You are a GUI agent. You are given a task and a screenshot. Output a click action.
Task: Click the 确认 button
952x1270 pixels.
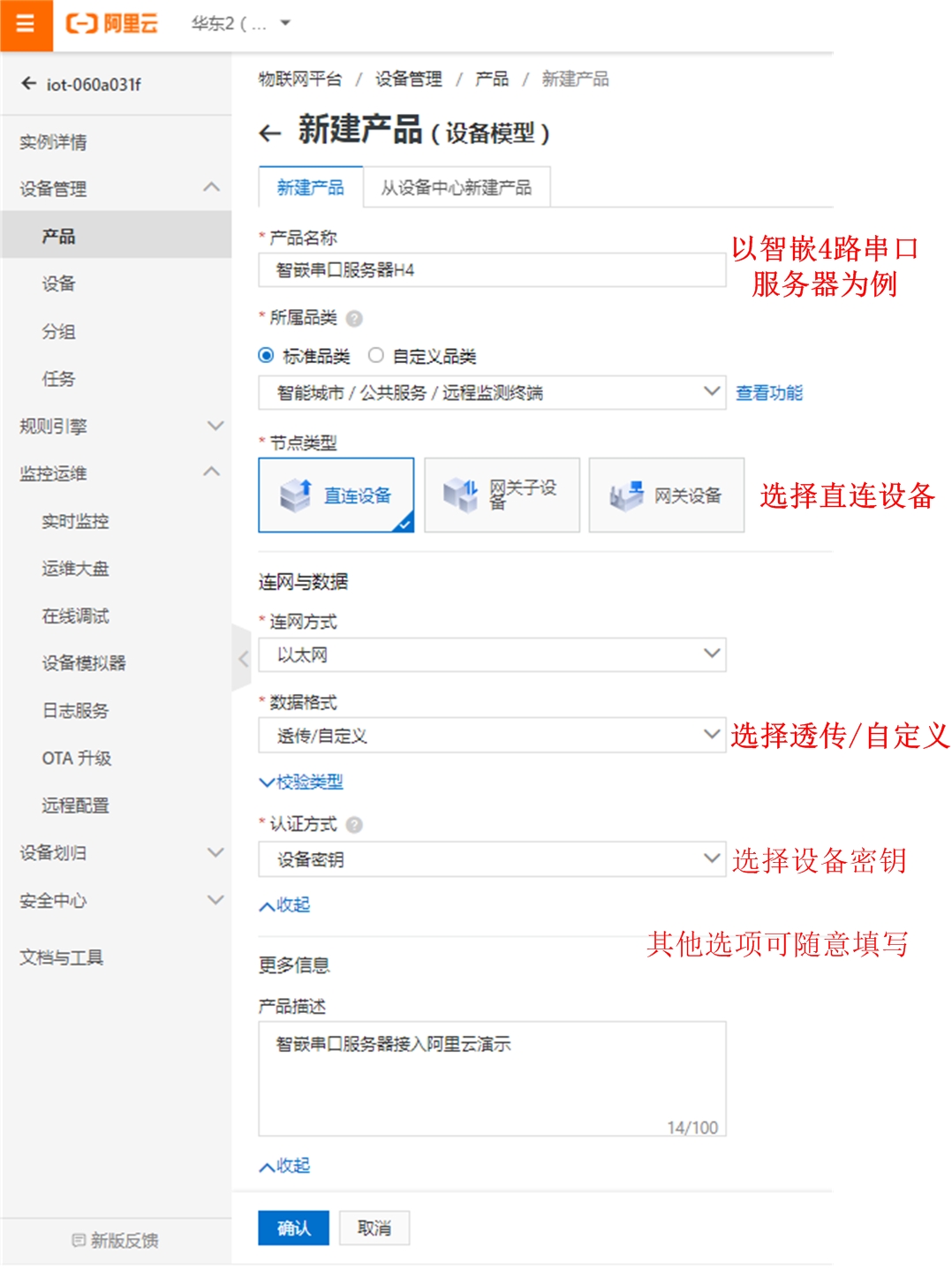click(x=293, y=1228)
